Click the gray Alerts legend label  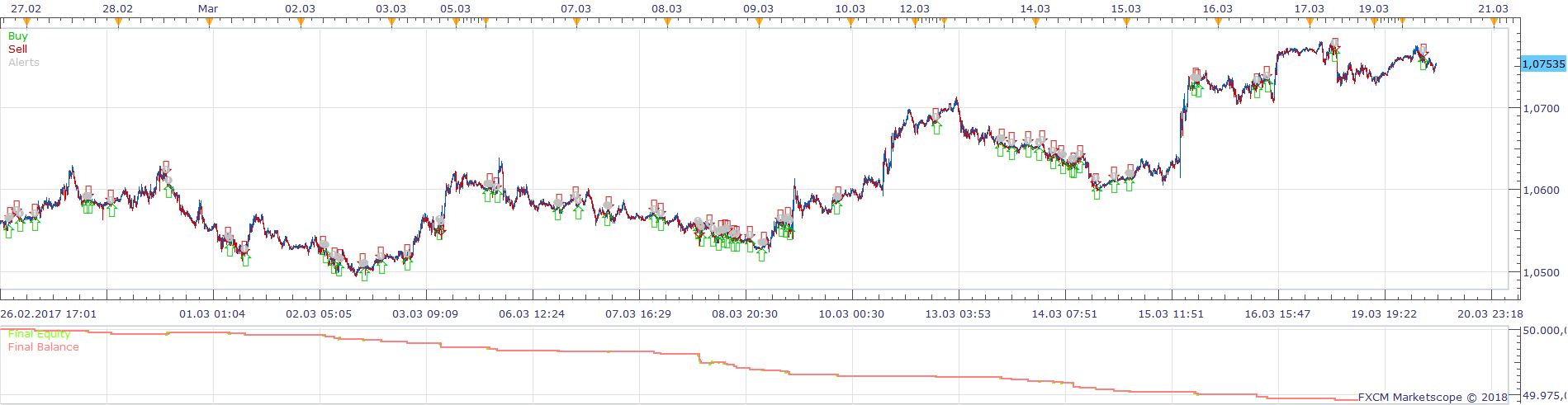(24, 63)
